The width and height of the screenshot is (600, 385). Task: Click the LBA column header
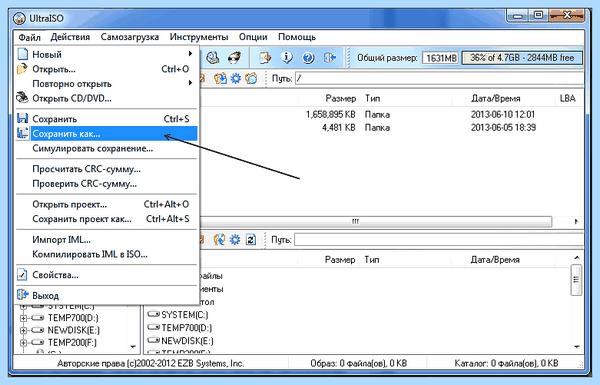pyautogui.click(x=568, y=98)
